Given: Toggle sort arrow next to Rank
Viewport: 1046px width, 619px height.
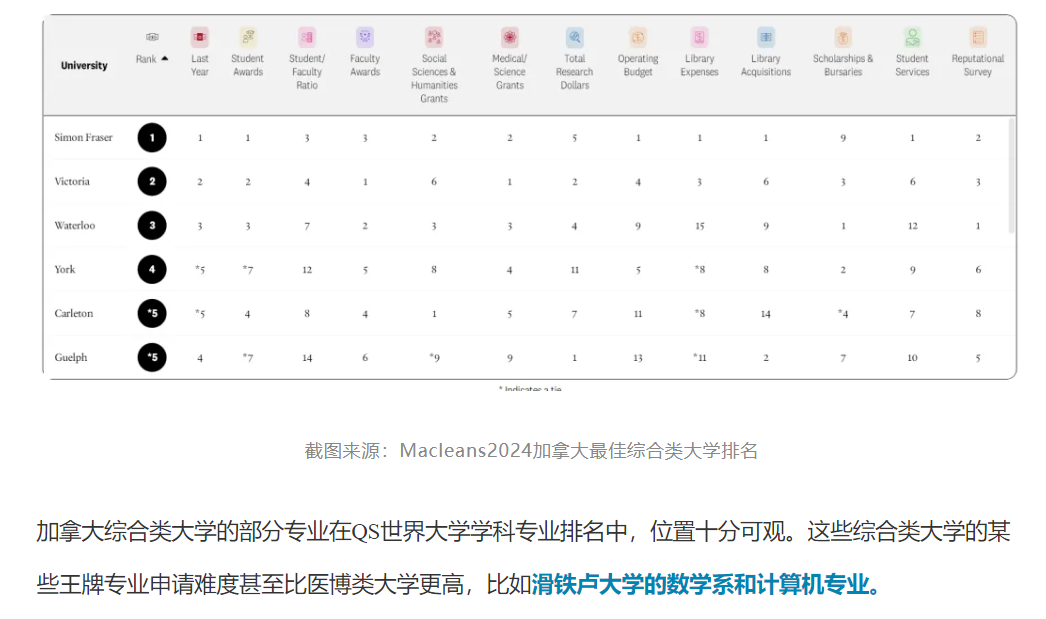Looking at the screenshot, I should pos(165,59).
